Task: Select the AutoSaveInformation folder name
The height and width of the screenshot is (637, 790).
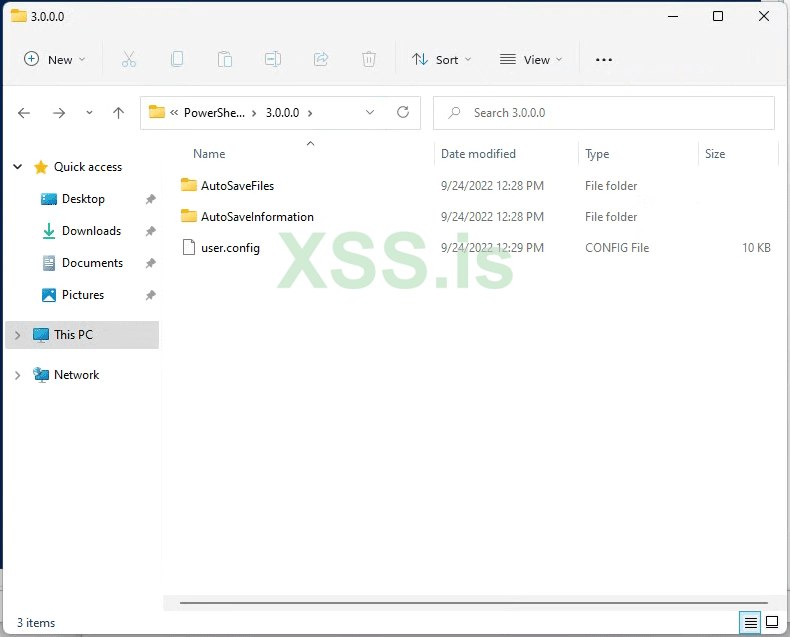Action: pos(257,217)
